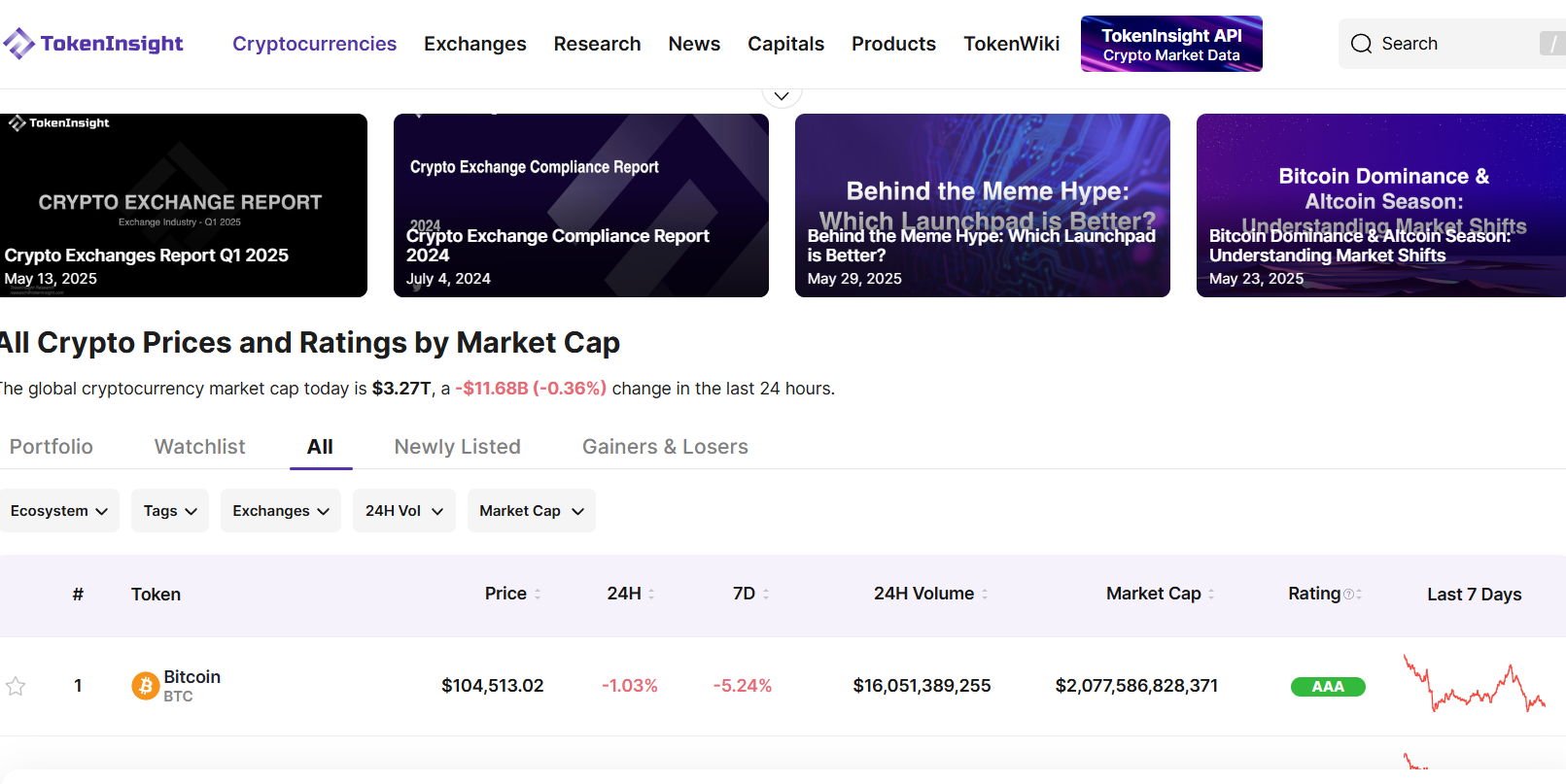1566x784 pixels.
Task: Expand the Exchanges filter dropdown
Action: pyautogui.click(x=280, y=511)
